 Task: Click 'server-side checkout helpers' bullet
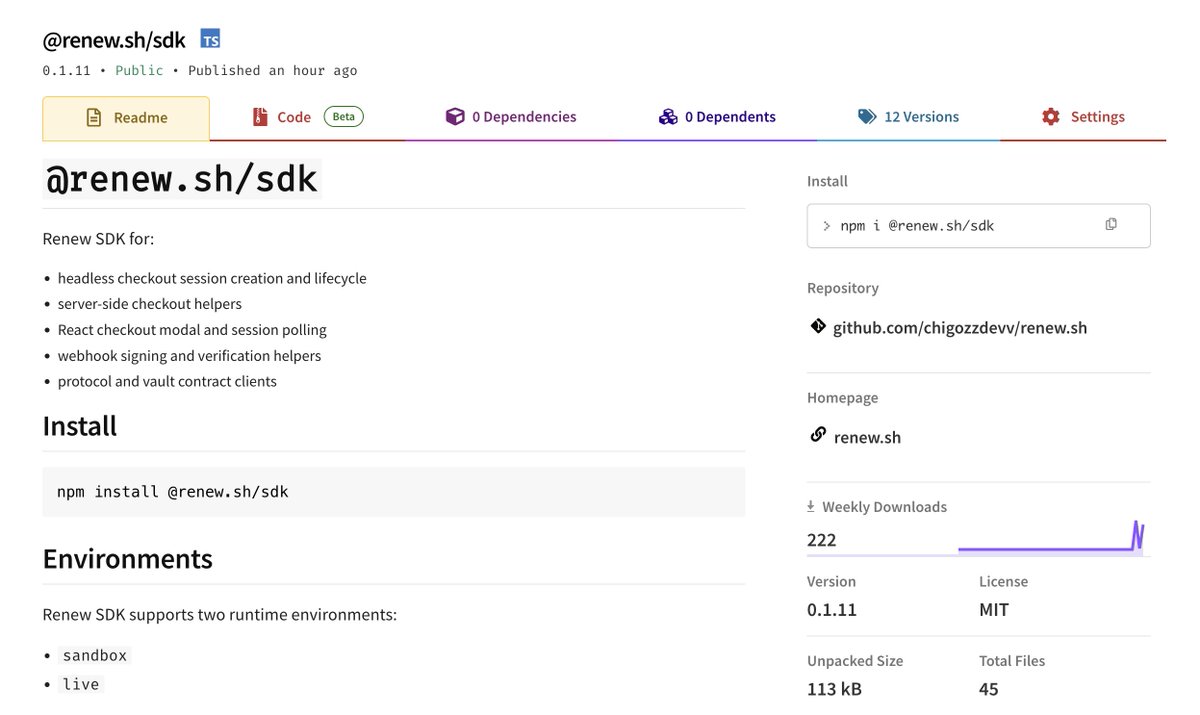click(x=150, y=304)
